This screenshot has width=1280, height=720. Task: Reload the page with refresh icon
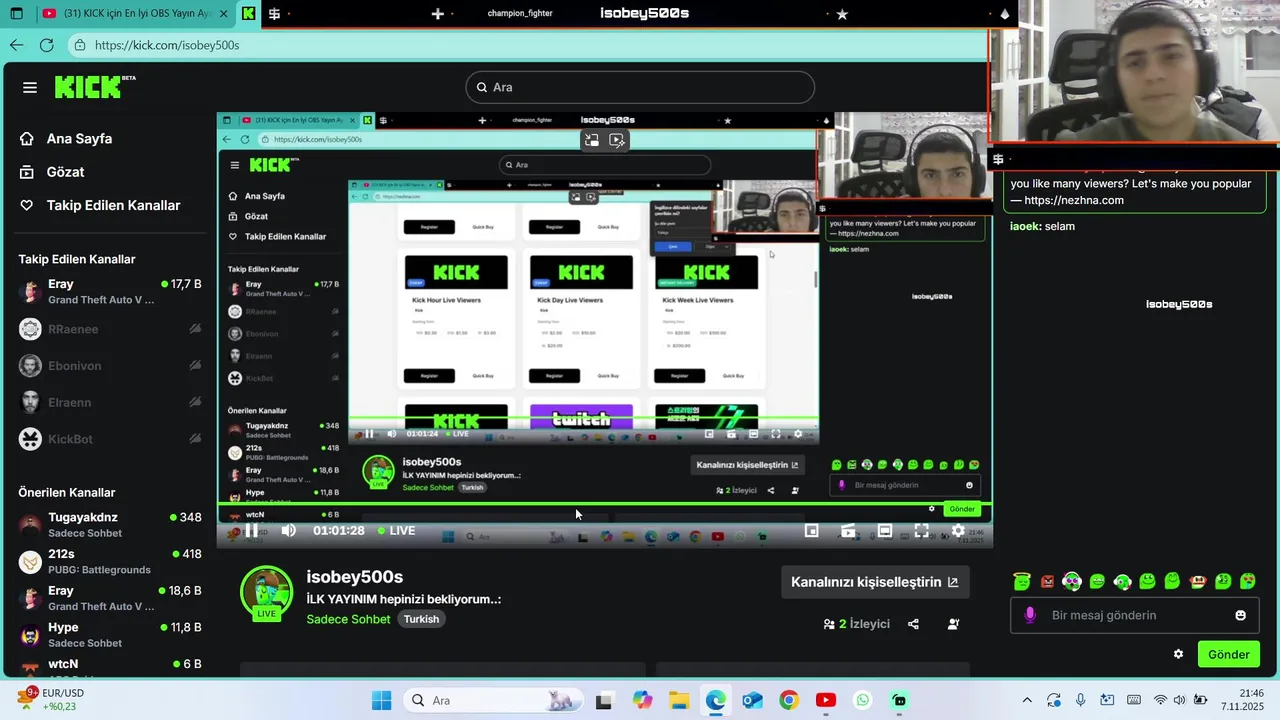(x=46, y=45)
